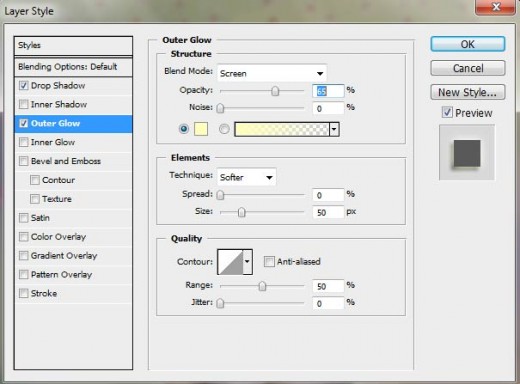The image size is (520, 384).
Task: Click the Opacity value field
Action: [x=328, y=91]
